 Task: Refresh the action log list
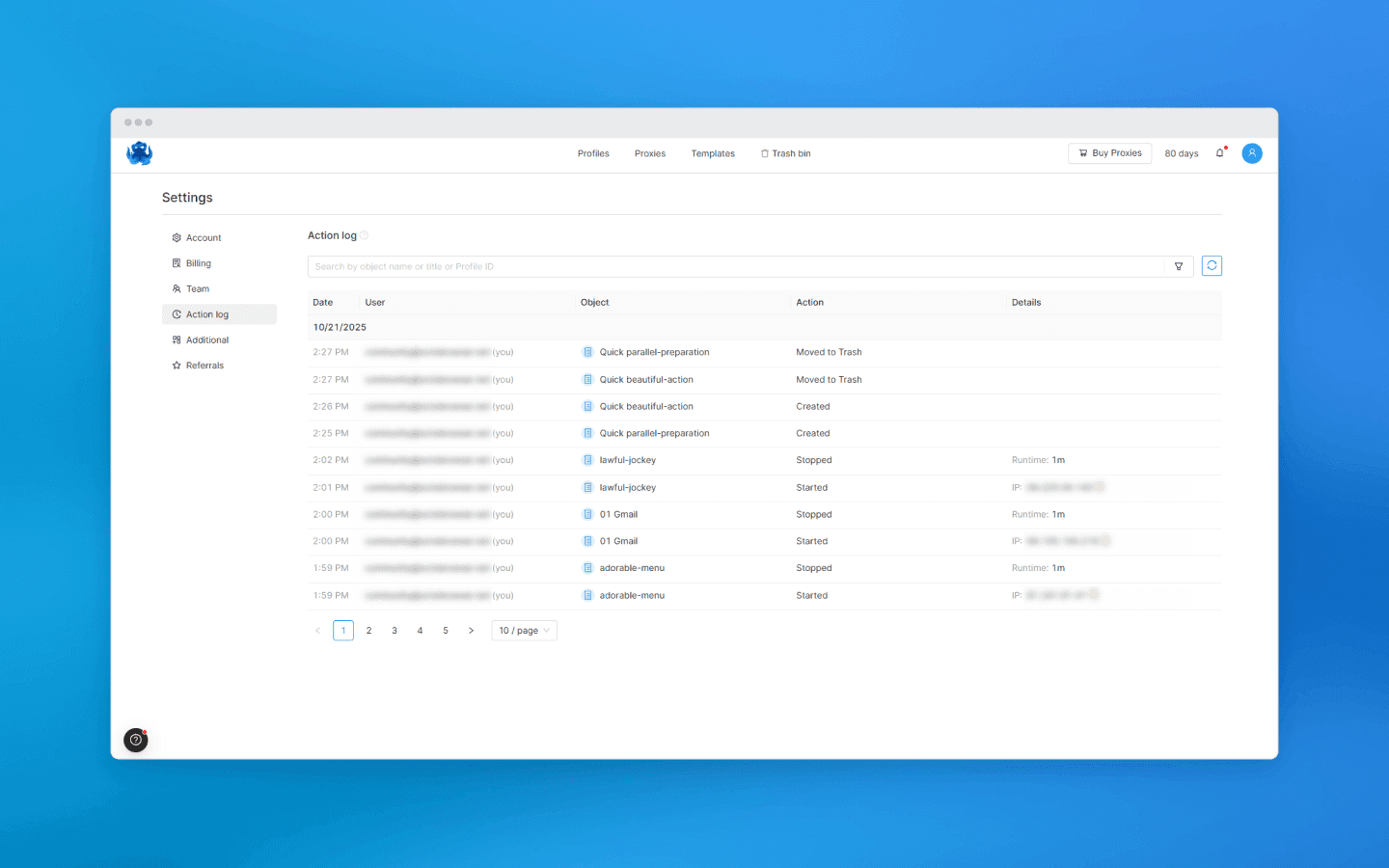pyautogui.click(x=1212, y=266)
